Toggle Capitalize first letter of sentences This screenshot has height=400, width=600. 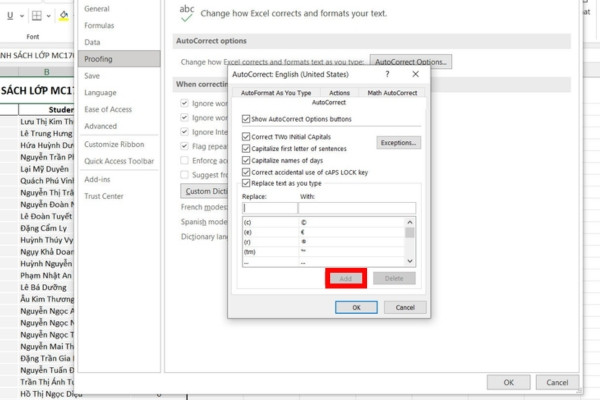[x=246, y=149]
